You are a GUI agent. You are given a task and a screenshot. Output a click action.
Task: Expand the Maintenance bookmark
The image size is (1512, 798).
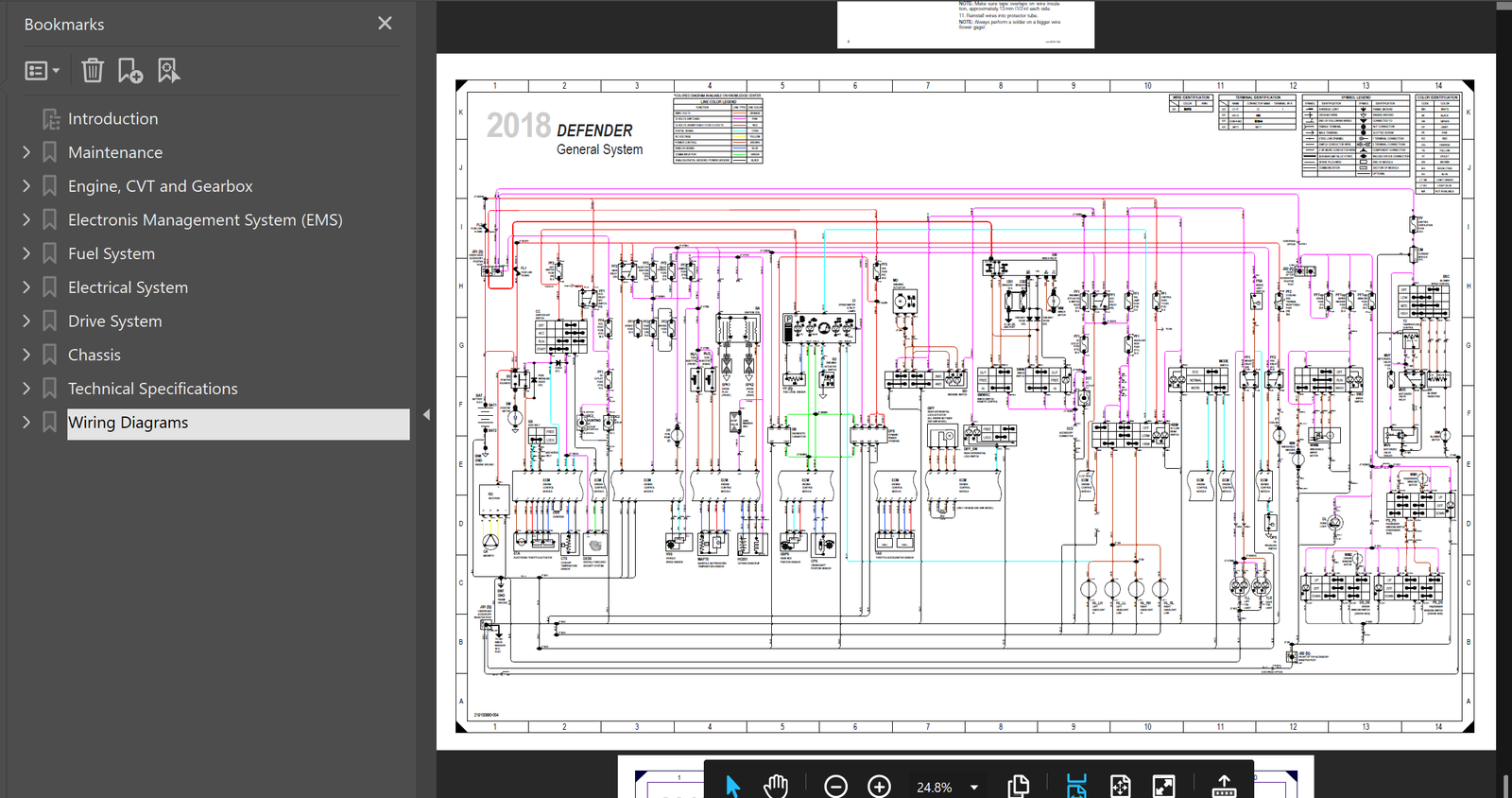pyautogui.click(x=26, y=152)
